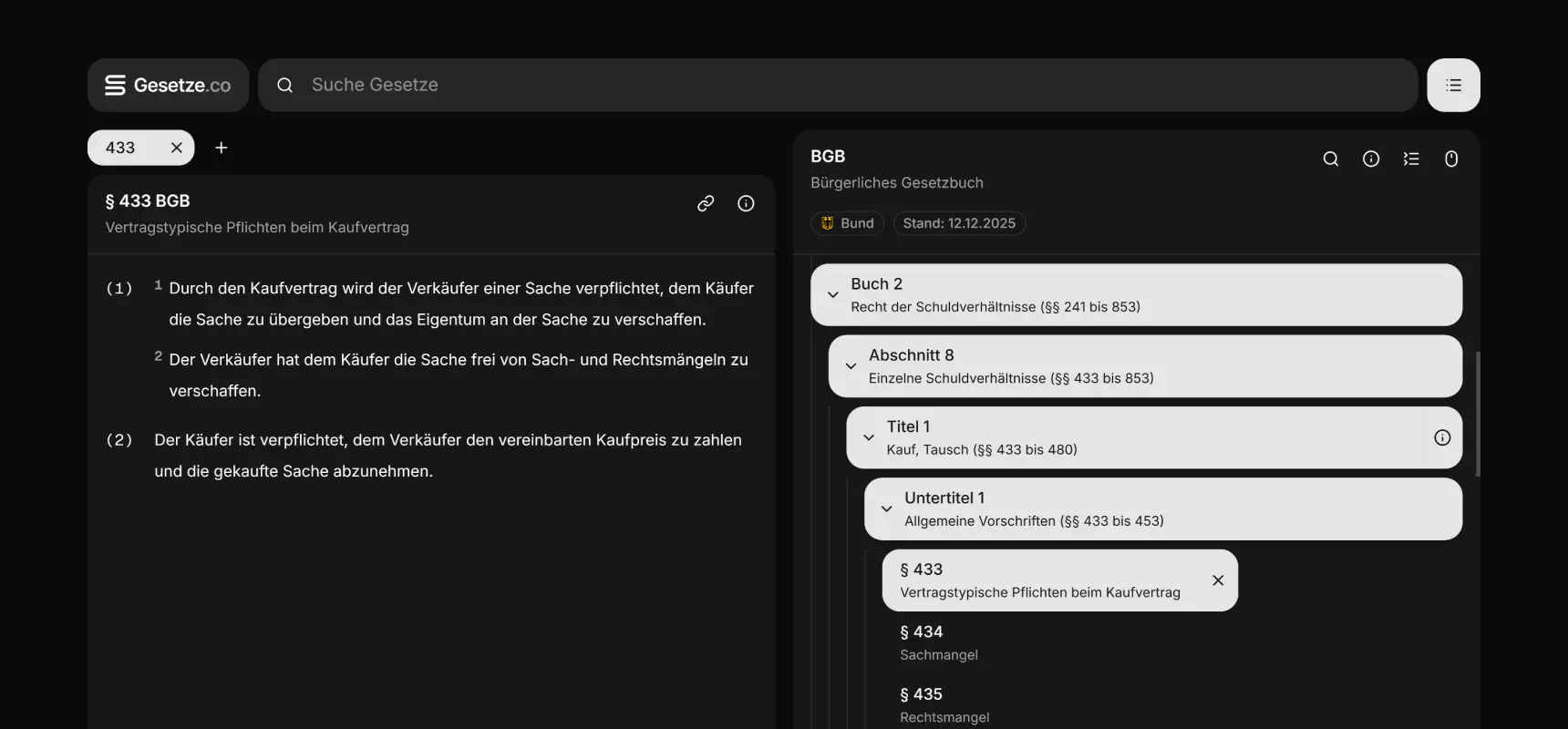Image resolution: width=1568 pixels, height=729 pixels.
Task: Show info for § 433 BGB
Action: [x=746, y=203]
